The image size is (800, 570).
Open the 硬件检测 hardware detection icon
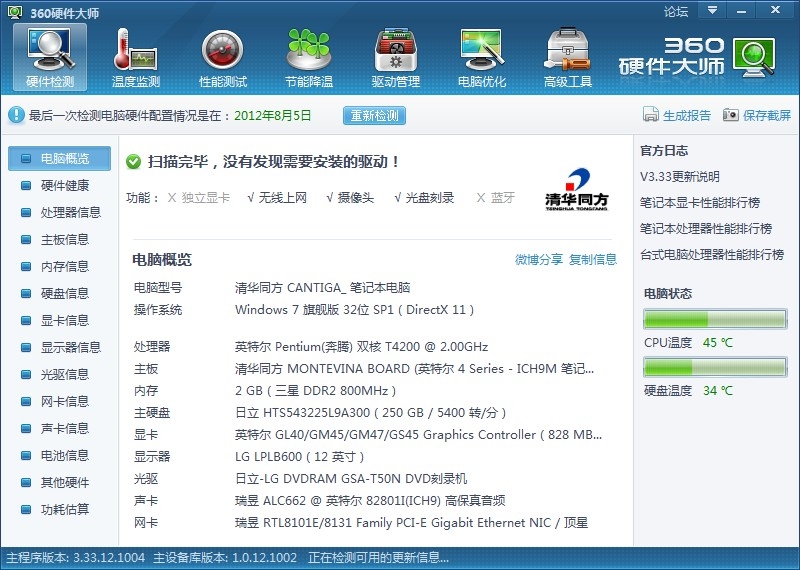click(x=49, y=52)
